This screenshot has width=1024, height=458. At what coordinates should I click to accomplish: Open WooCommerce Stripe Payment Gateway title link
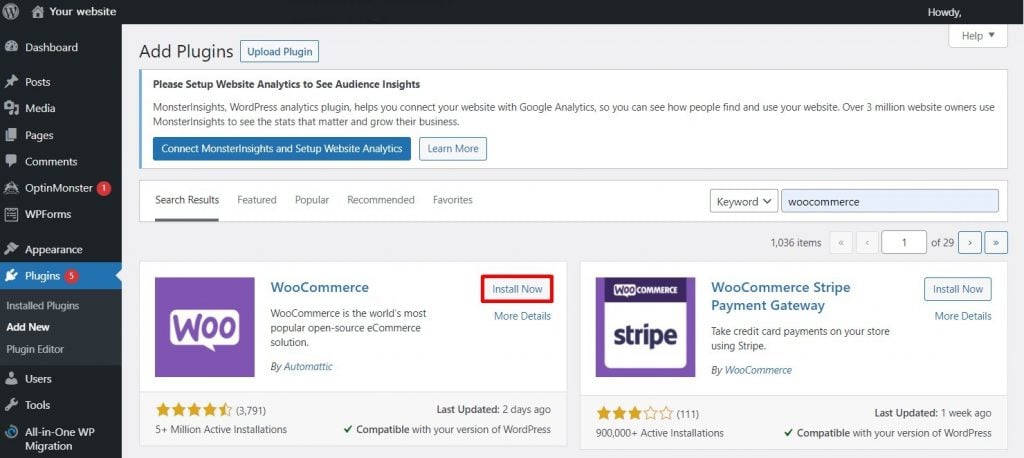click(x=780, y=297)
